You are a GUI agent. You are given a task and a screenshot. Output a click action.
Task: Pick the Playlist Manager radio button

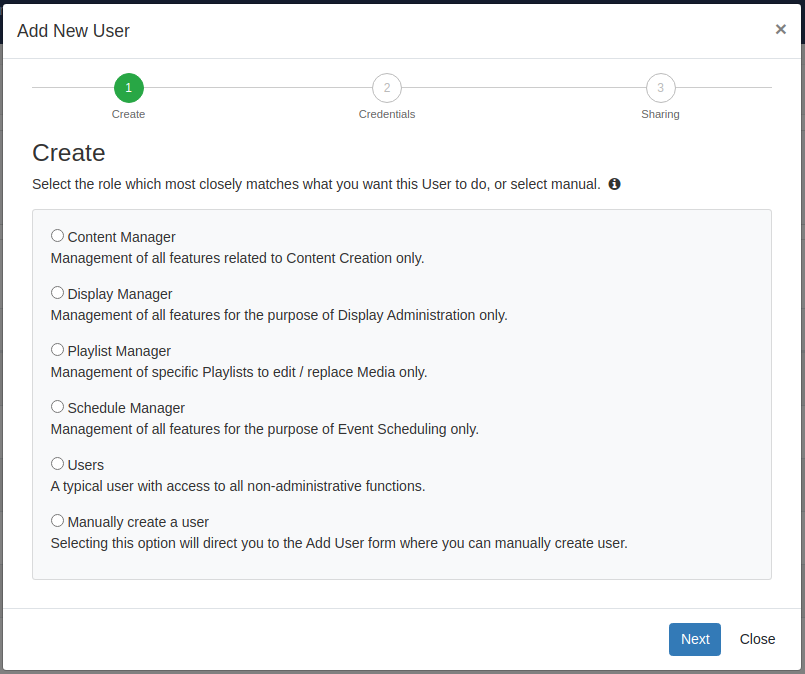click(x=57, y=350)
